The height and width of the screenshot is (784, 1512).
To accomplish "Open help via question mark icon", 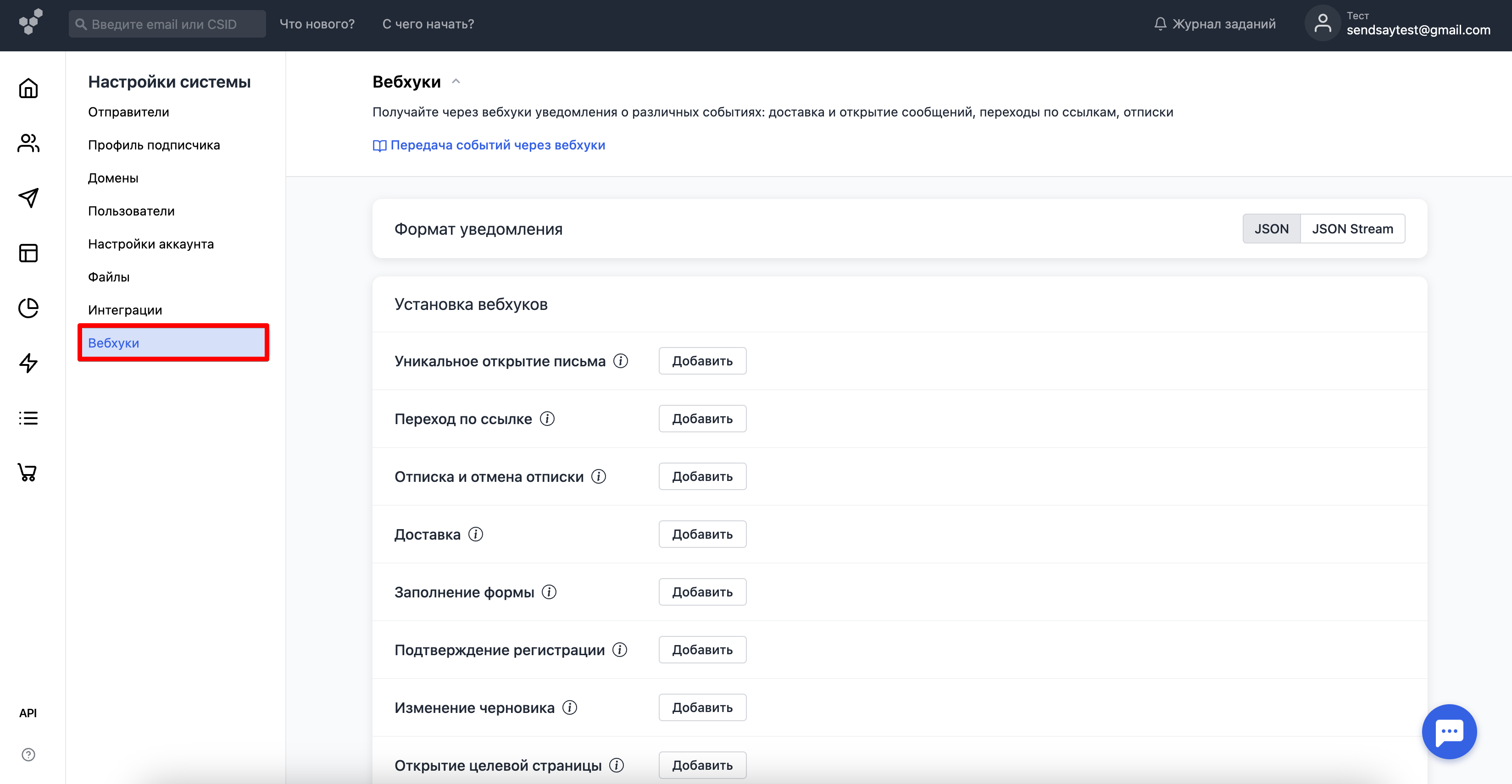I will pos(28,755).
